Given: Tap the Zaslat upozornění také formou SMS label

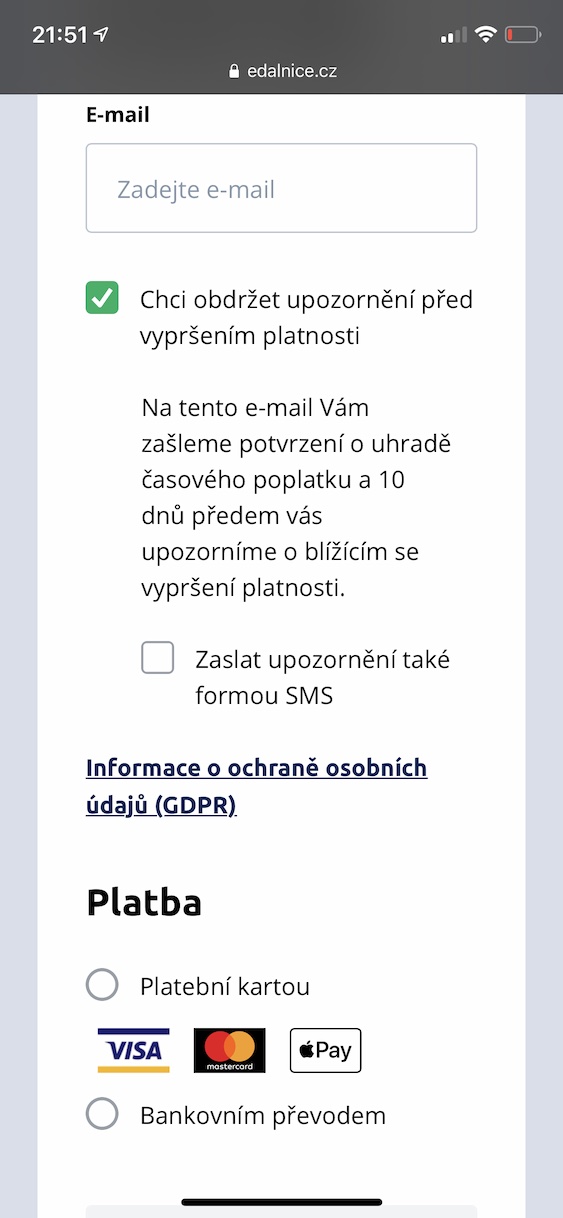Looking at the screenshot, I should [323, 677].
